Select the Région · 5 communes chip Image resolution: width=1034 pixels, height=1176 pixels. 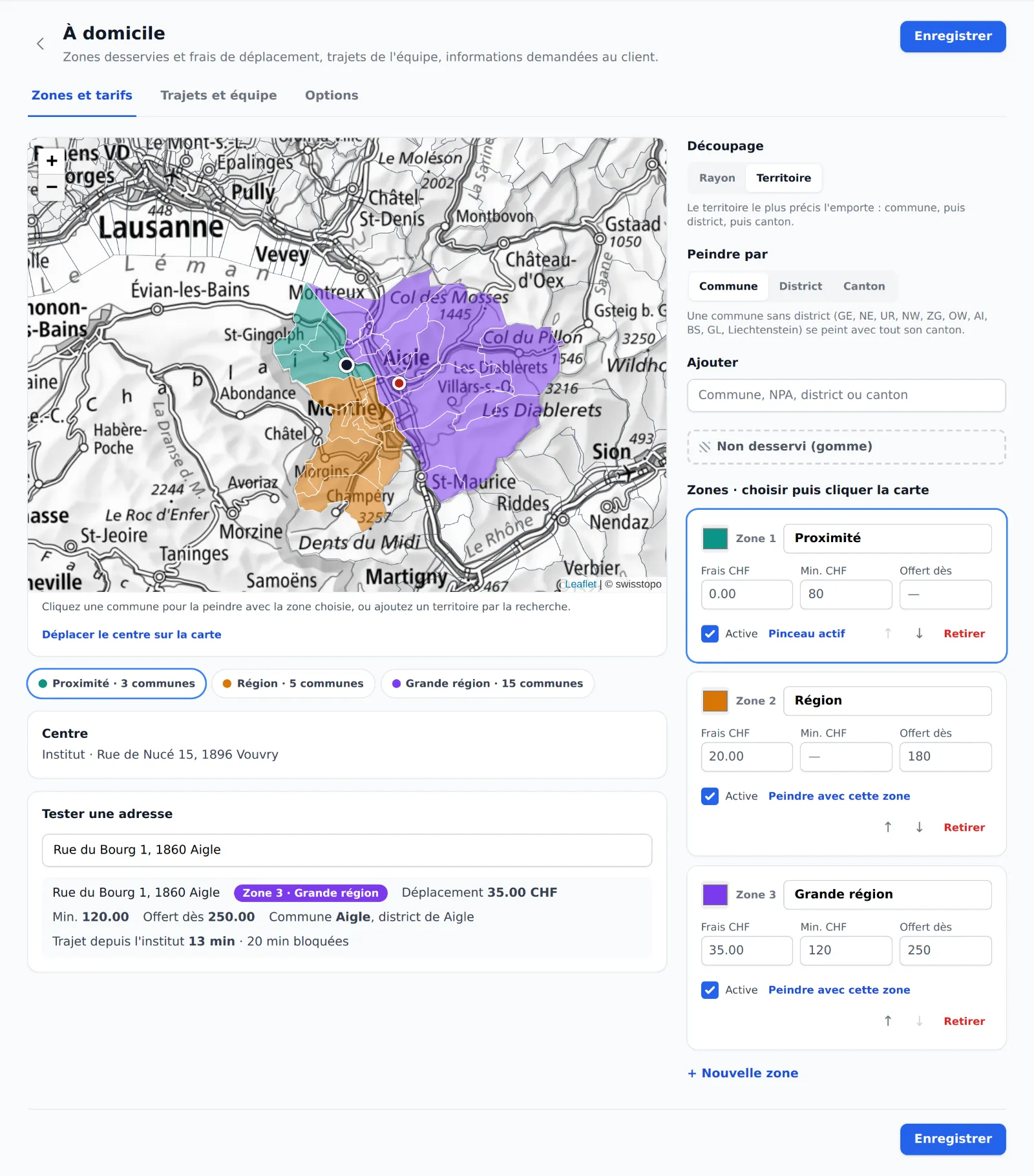(293, 684)
